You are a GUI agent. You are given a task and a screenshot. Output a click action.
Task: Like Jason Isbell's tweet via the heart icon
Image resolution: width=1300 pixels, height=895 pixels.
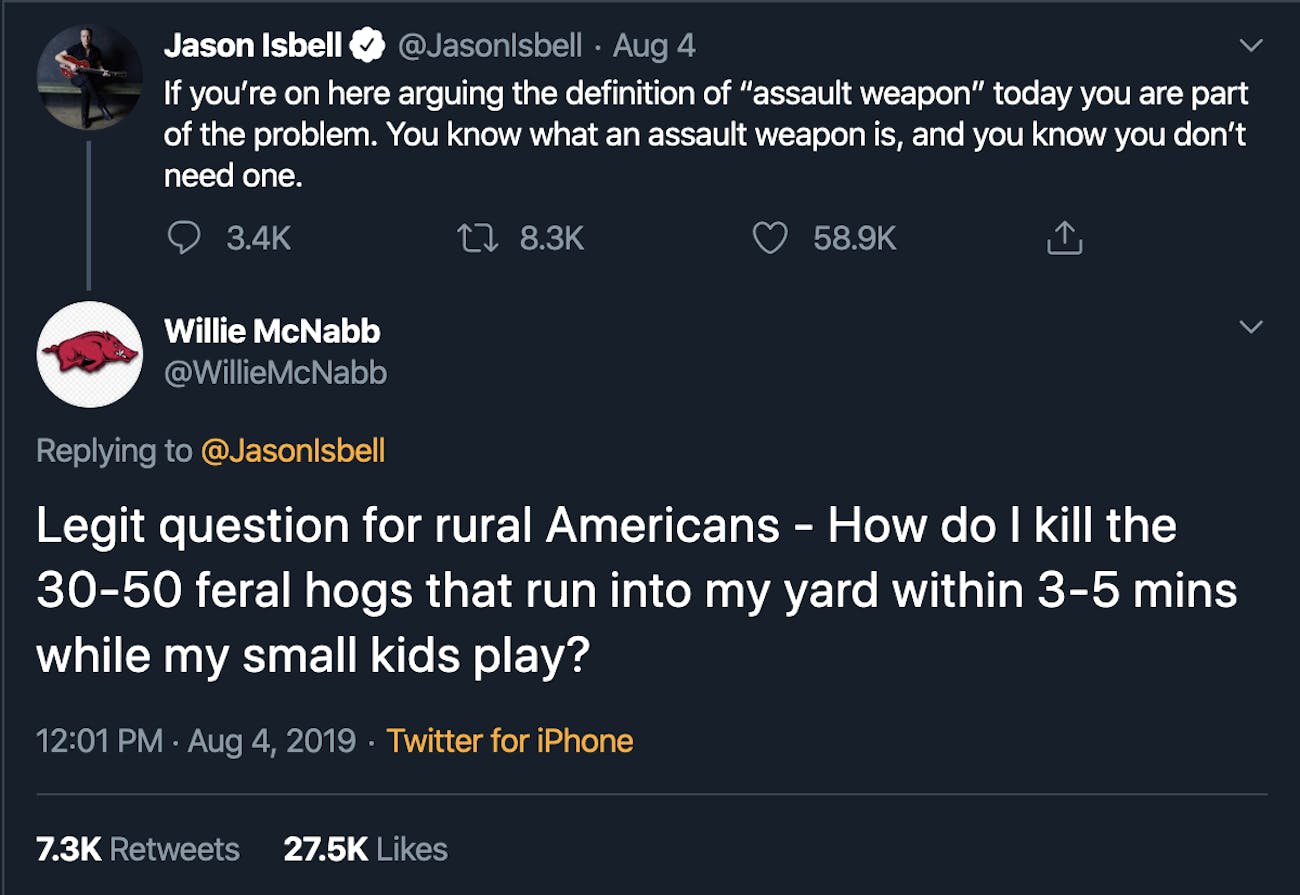point(769,238)
